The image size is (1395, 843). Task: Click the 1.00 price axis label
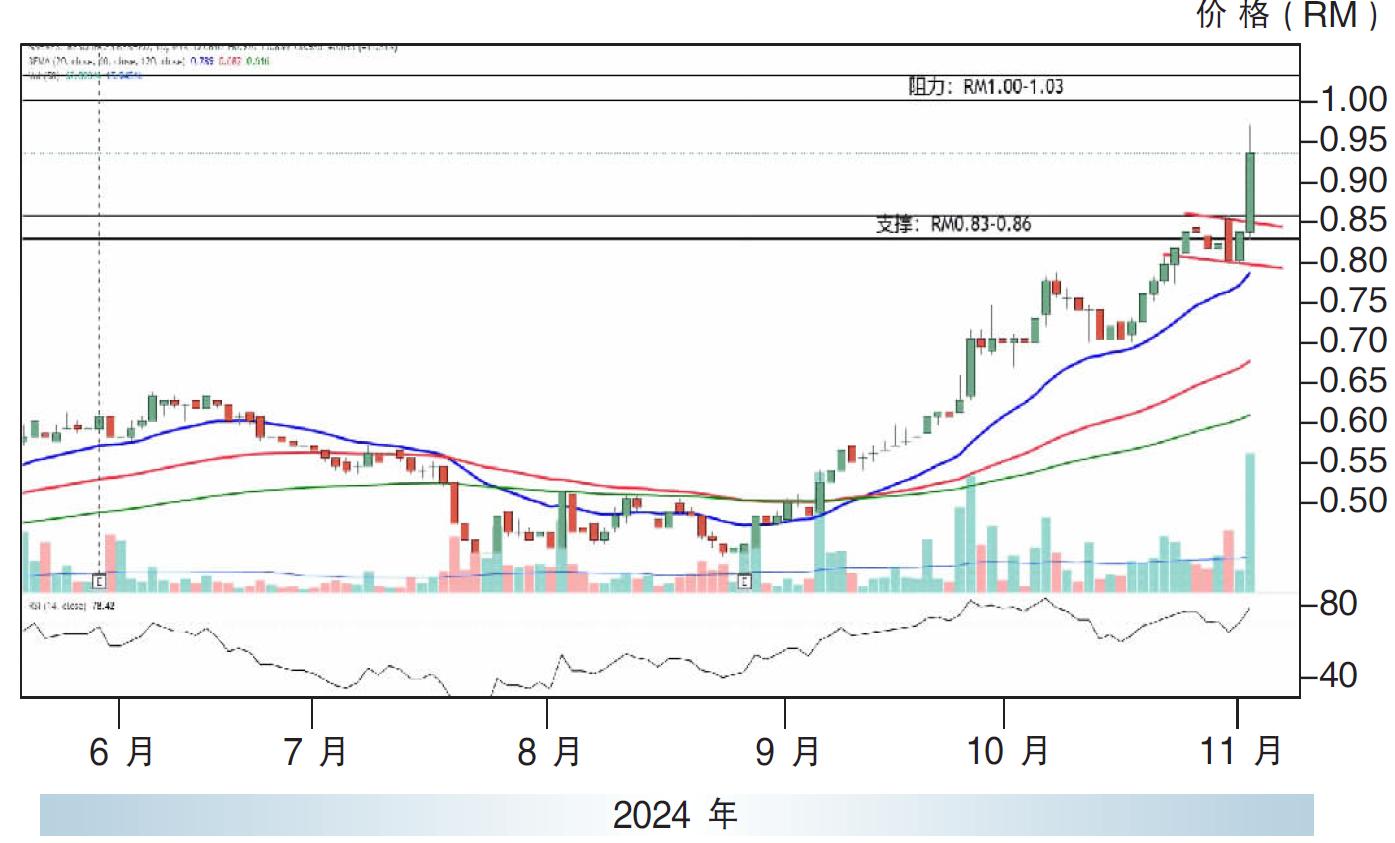[x=1355, y=99]
